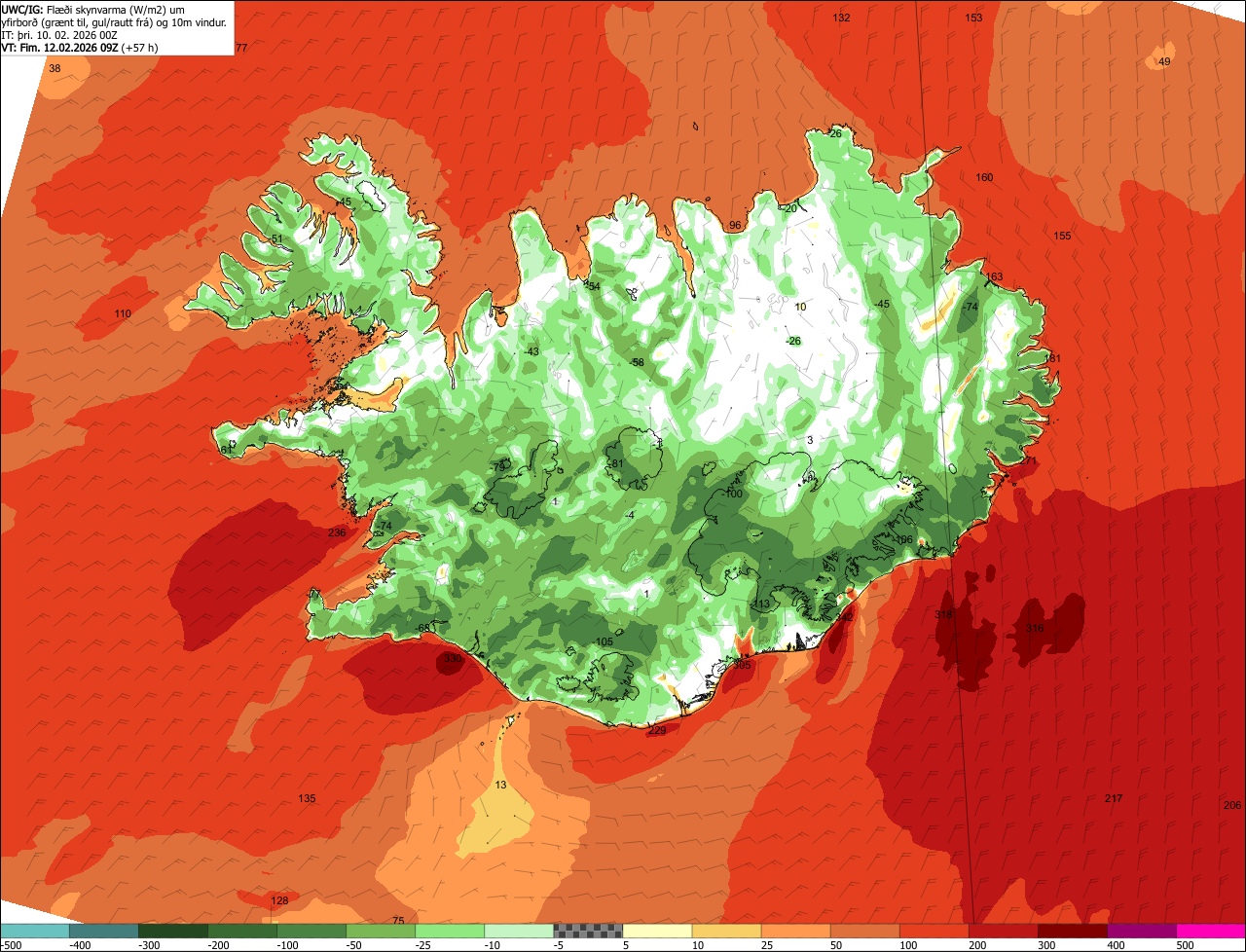Image resolution: width=1246 pixels, height=952 pixels.
Task: Click the map value '206' at the right edge
Action: 1231,805
